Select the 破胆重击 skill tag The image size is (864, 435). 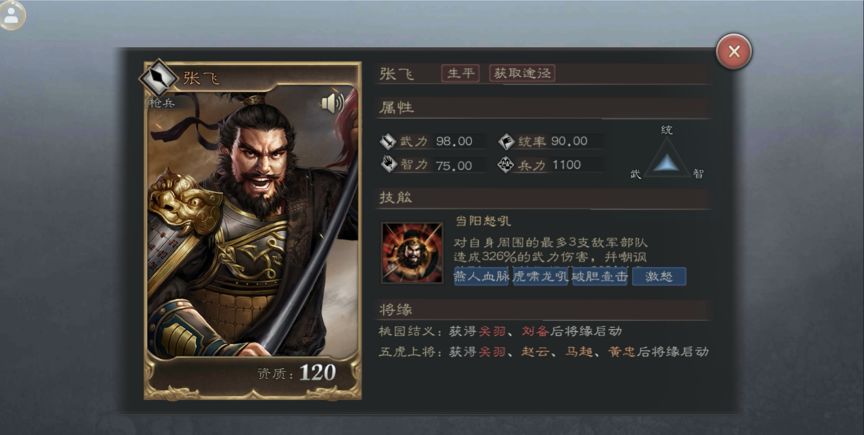600,276
